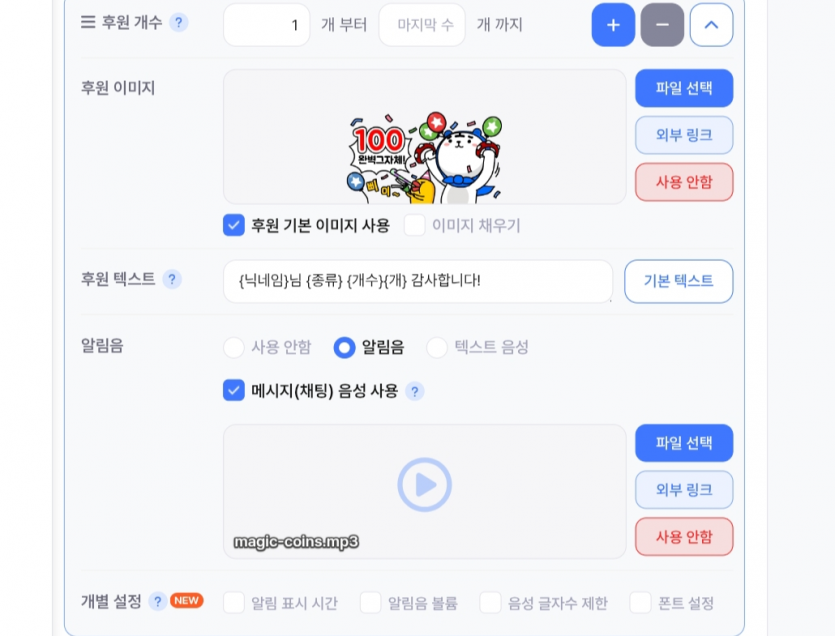The height and width of the screenshot is (636, 835).
Task: Open the help tooltip next to 후원 개수
Action: (178, 23)
